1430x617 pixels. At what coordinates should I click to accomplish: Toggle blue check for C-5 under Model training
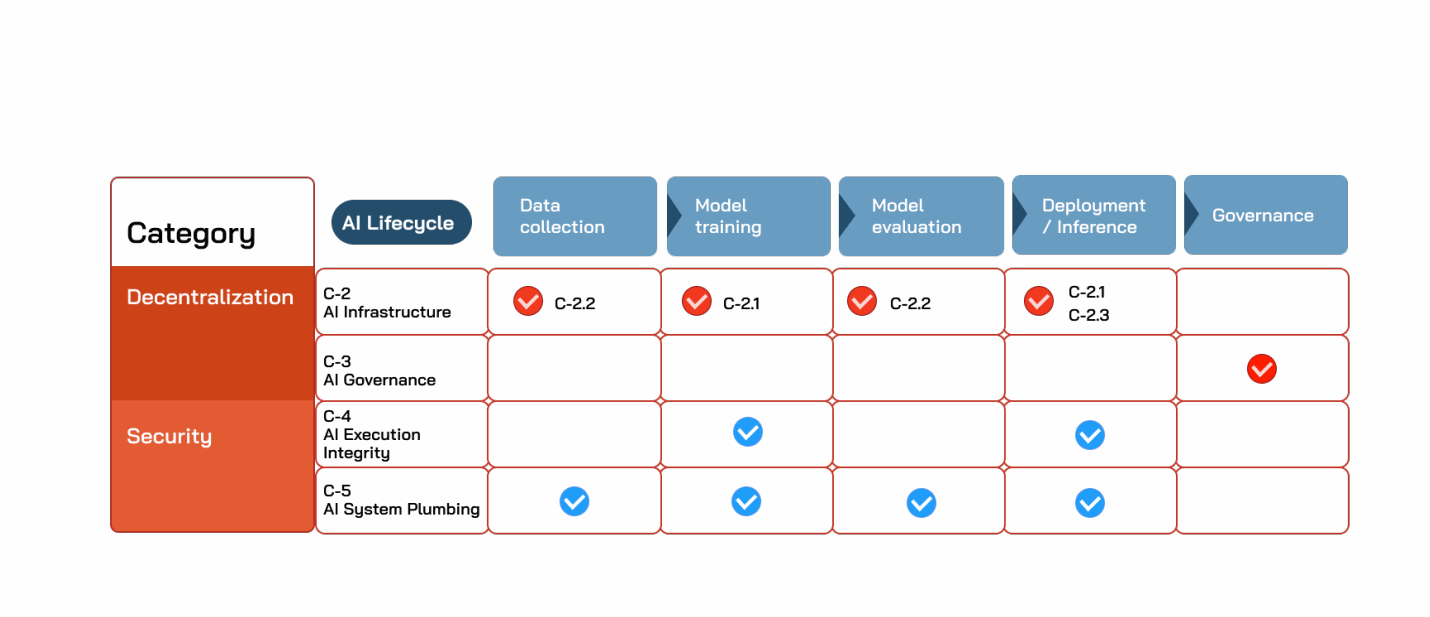click(746, 501)
